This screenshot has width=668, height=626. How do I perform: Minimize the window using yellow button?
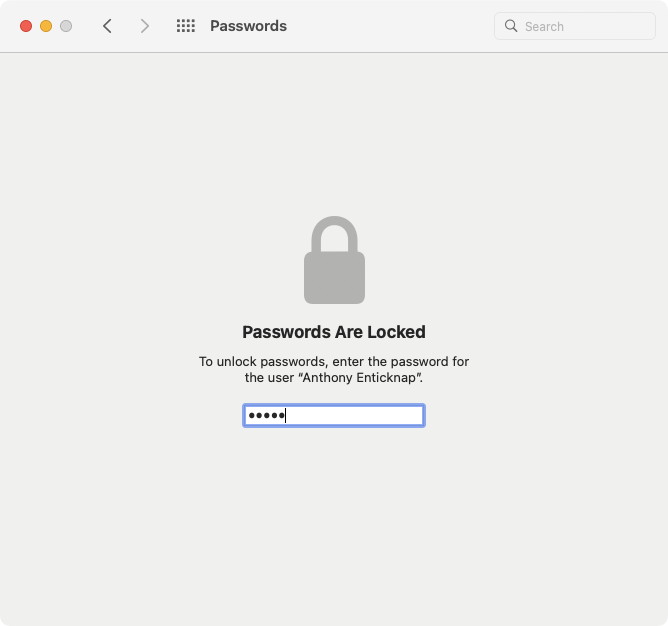pos(46,26)
